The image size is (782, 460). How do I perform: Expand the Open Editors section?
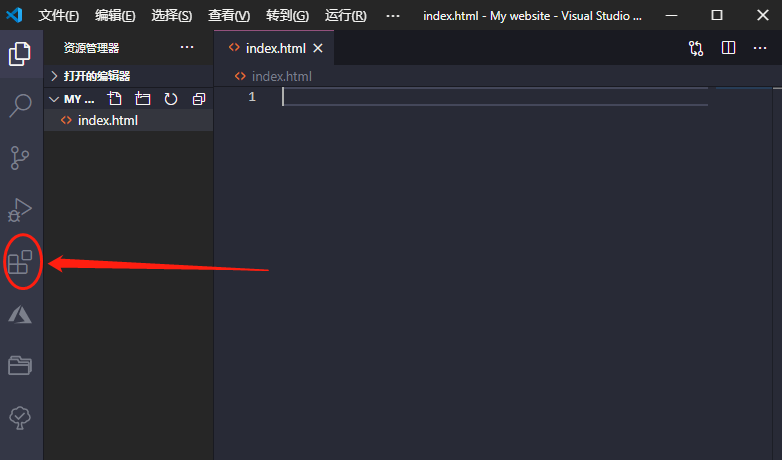click(x=129, y=76)
